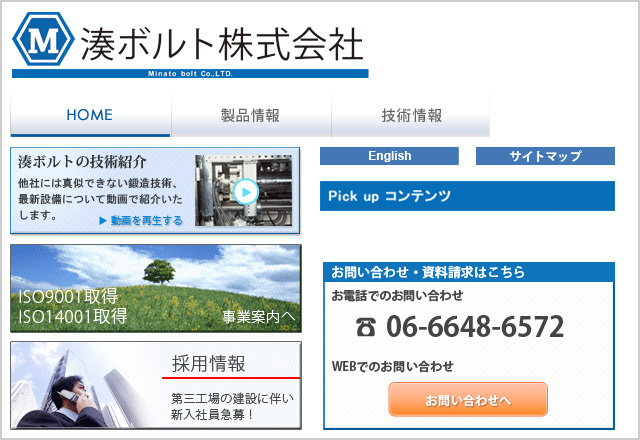
Task: Click the WEBでのお問い合わせ label
Action: [392, 366]
